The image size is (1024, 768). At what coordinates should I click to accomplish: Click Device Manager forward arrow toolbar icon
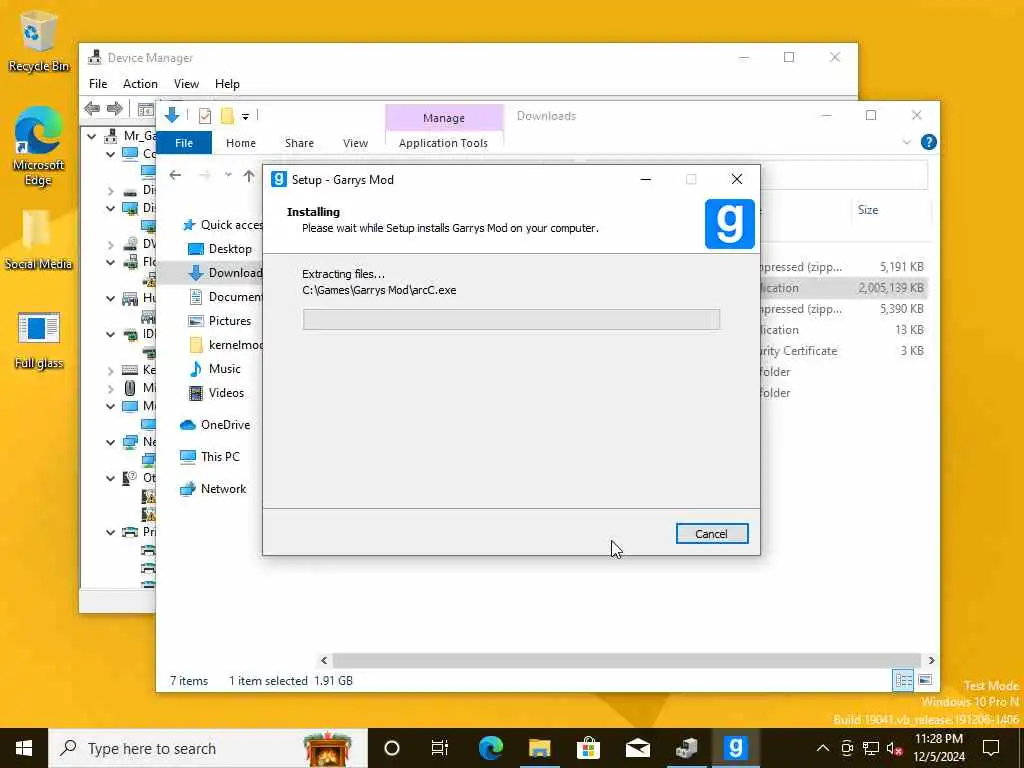(x=115, y=108)
